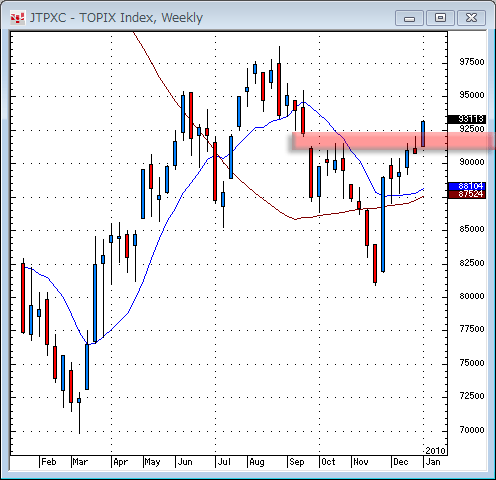Maximize the TOPIX Index chart window
Image resolution: width=496 pixels, height=480 pixels.
[x=440, y=18]
